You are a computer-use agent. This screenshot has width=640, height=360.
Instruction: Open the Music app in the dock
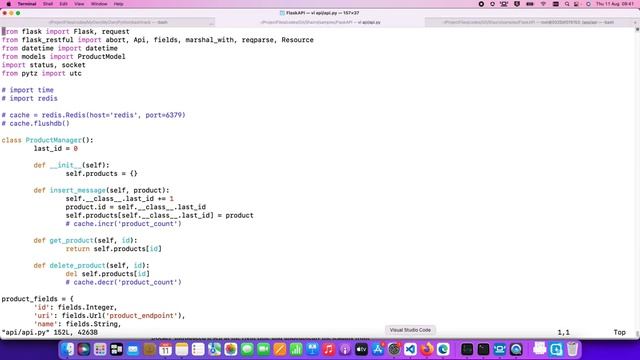click(x=329, y=349)
